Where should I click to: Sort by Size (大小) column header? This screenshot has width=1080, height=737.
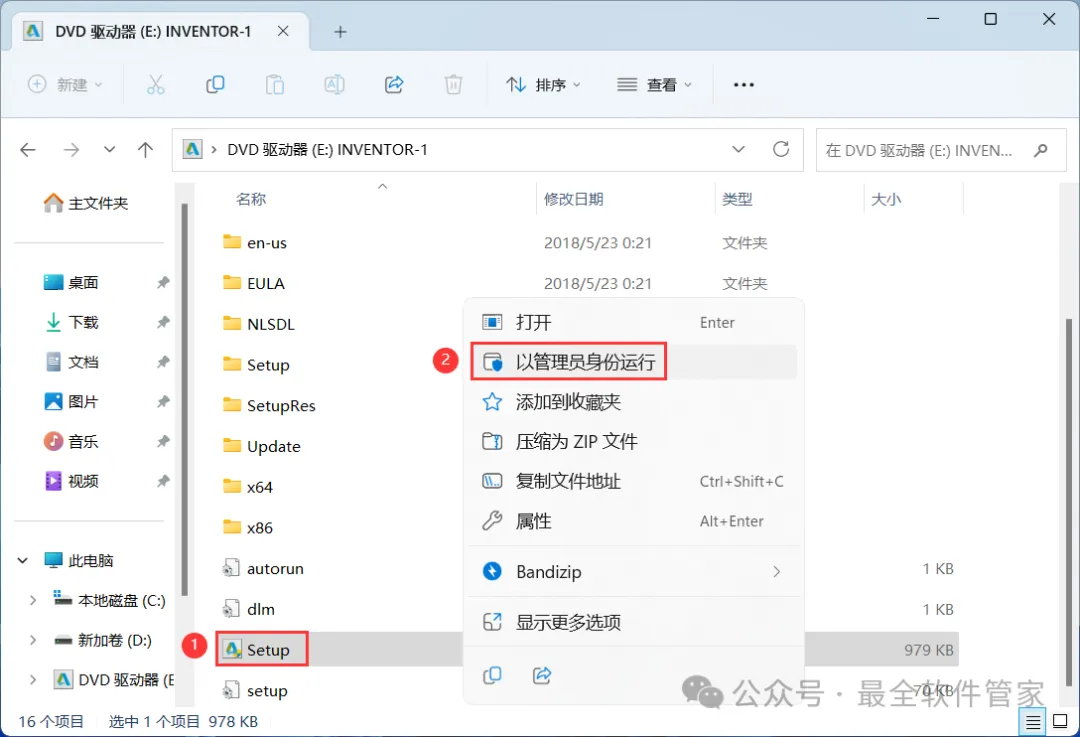coord(886,200)
